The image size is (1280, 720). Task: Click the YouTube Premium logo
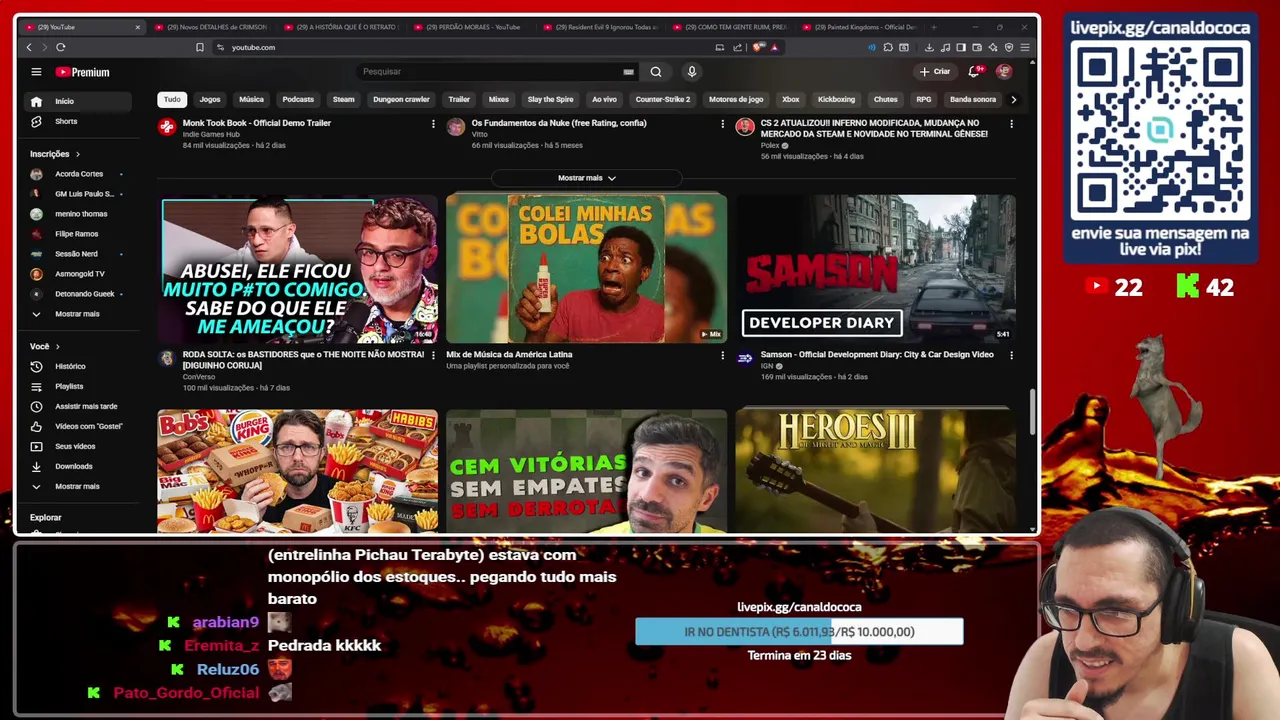[x=82, y=72]
